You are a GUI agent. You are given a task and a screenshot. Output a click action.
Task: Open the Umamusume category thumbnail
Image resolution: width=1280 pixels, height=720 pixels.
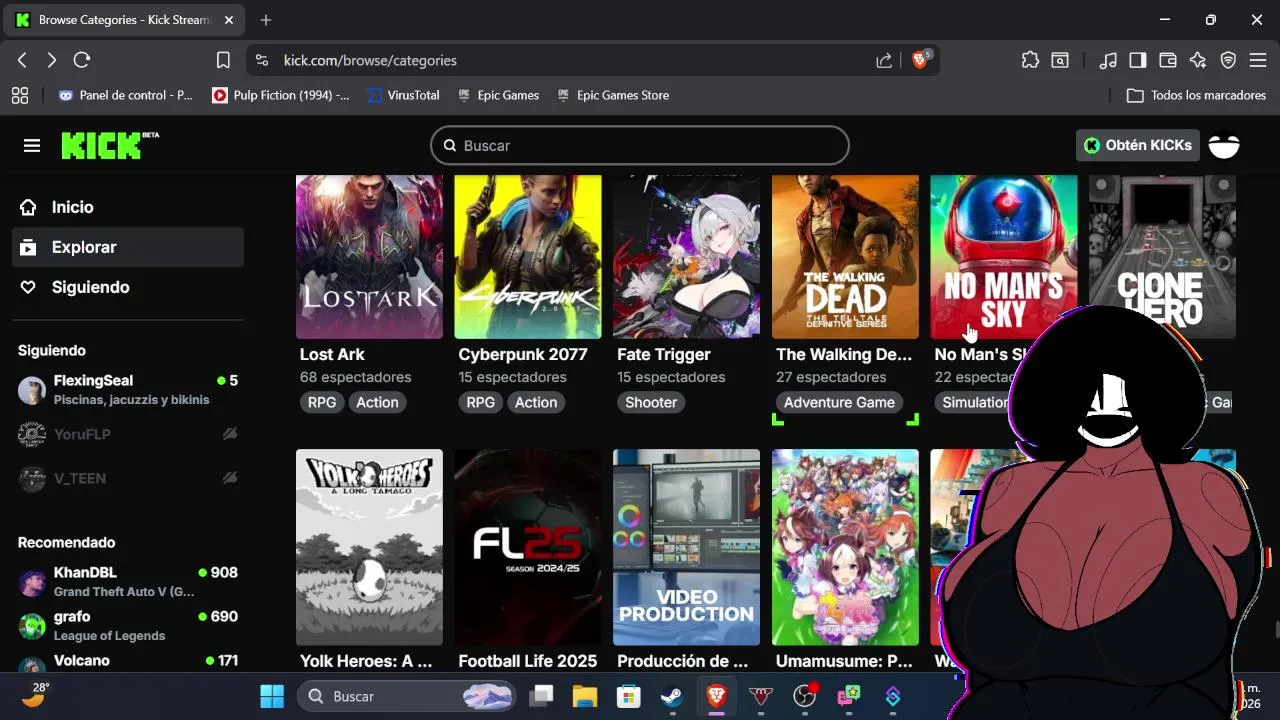point(845,547)
